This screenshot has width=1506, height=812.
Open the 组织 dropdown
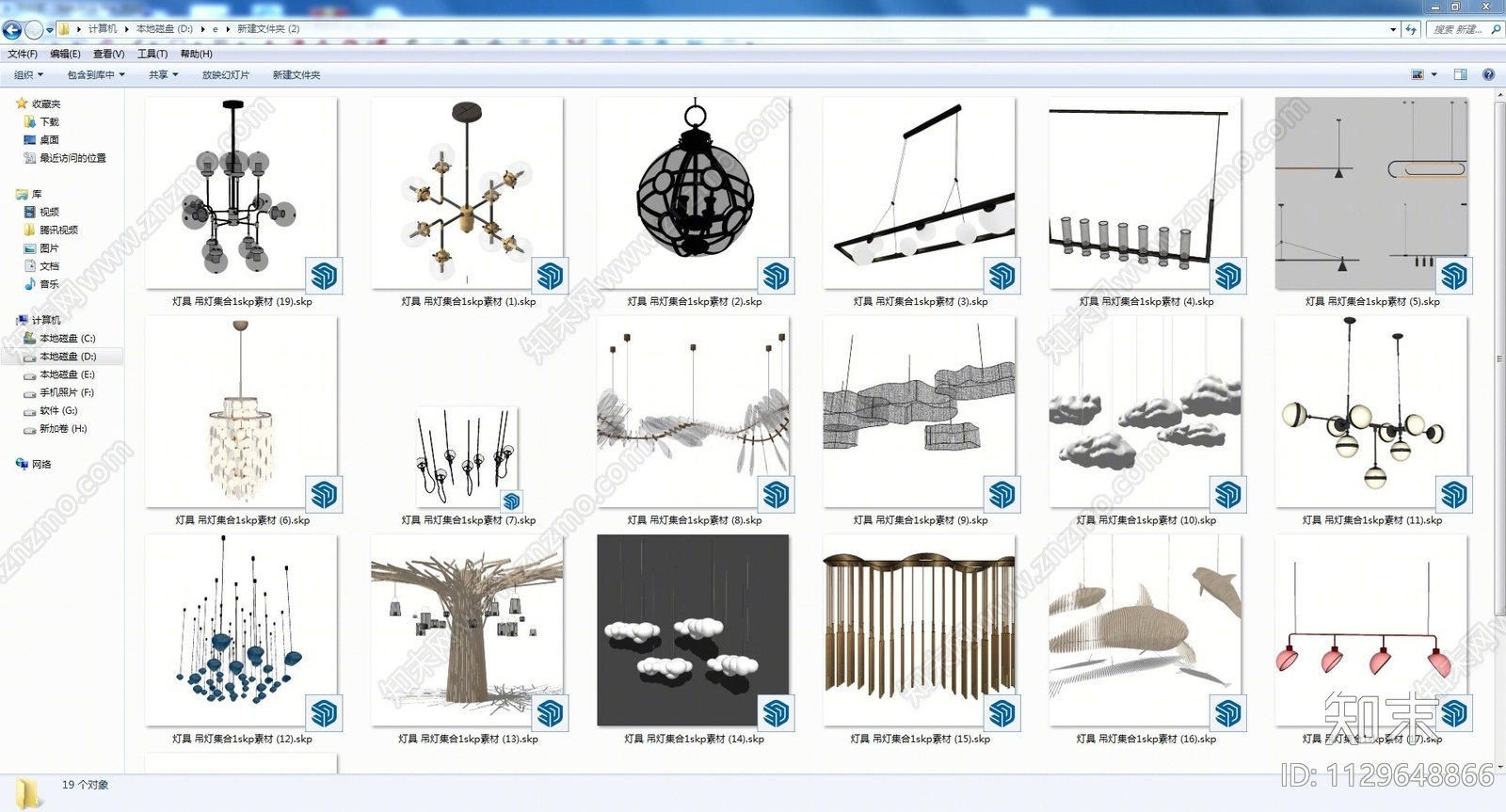28,74
